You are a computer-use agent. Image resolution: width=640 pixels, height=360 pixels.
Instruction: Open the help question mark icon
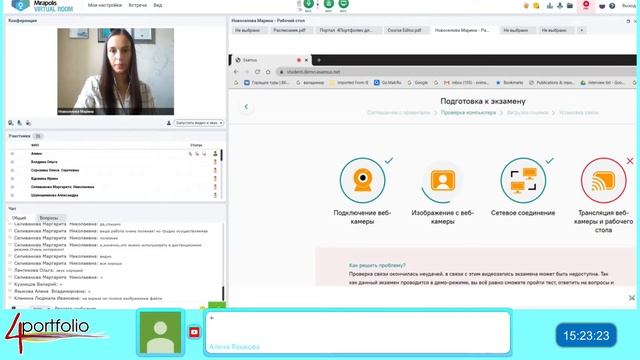[612, 6]
